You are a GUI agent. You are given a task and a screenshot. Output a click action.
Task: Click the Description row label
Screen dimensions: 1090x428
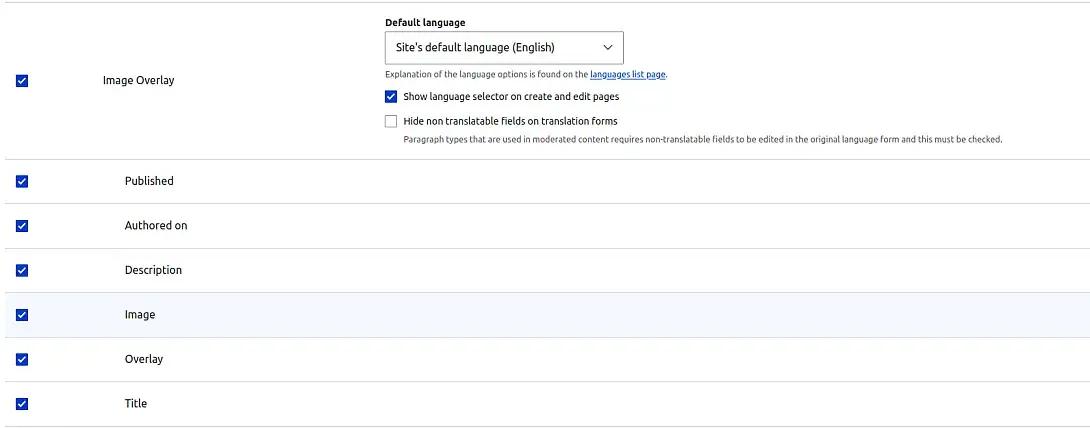(153, 270)
